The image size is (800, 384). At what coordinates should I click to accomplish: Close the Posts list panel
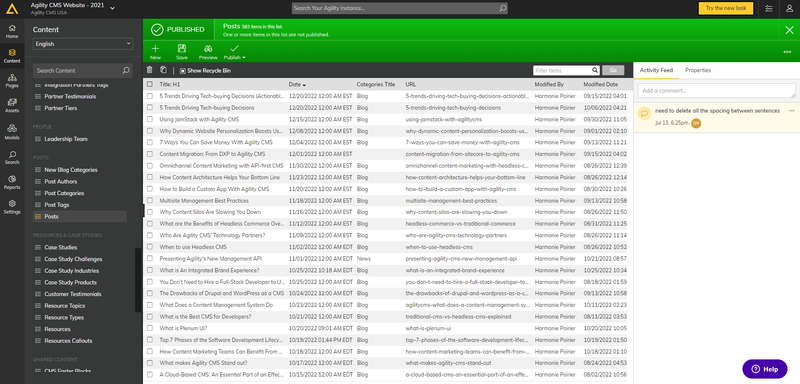click(789, 30)
